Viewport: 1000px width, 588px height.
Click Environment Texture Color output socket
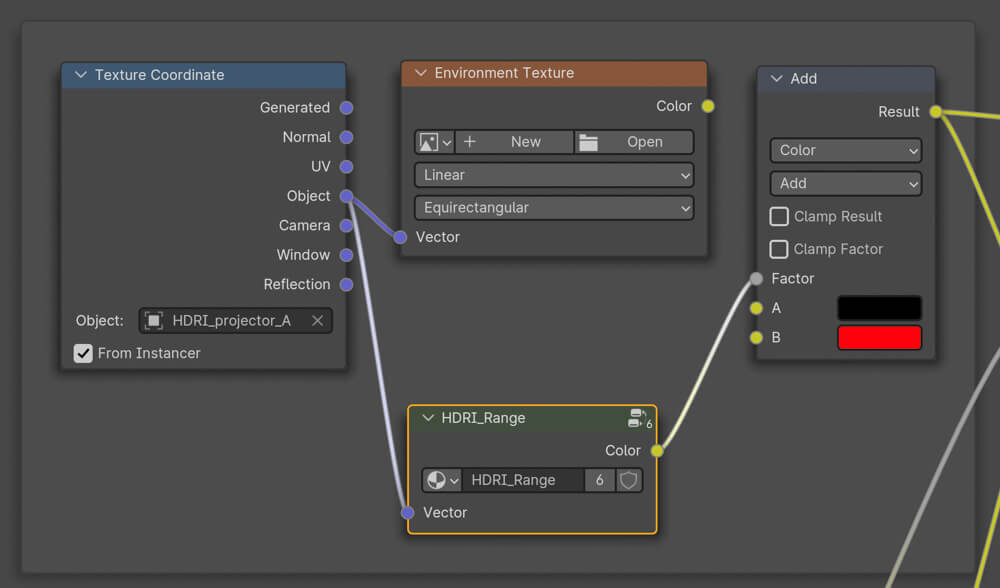click(708, 106)
